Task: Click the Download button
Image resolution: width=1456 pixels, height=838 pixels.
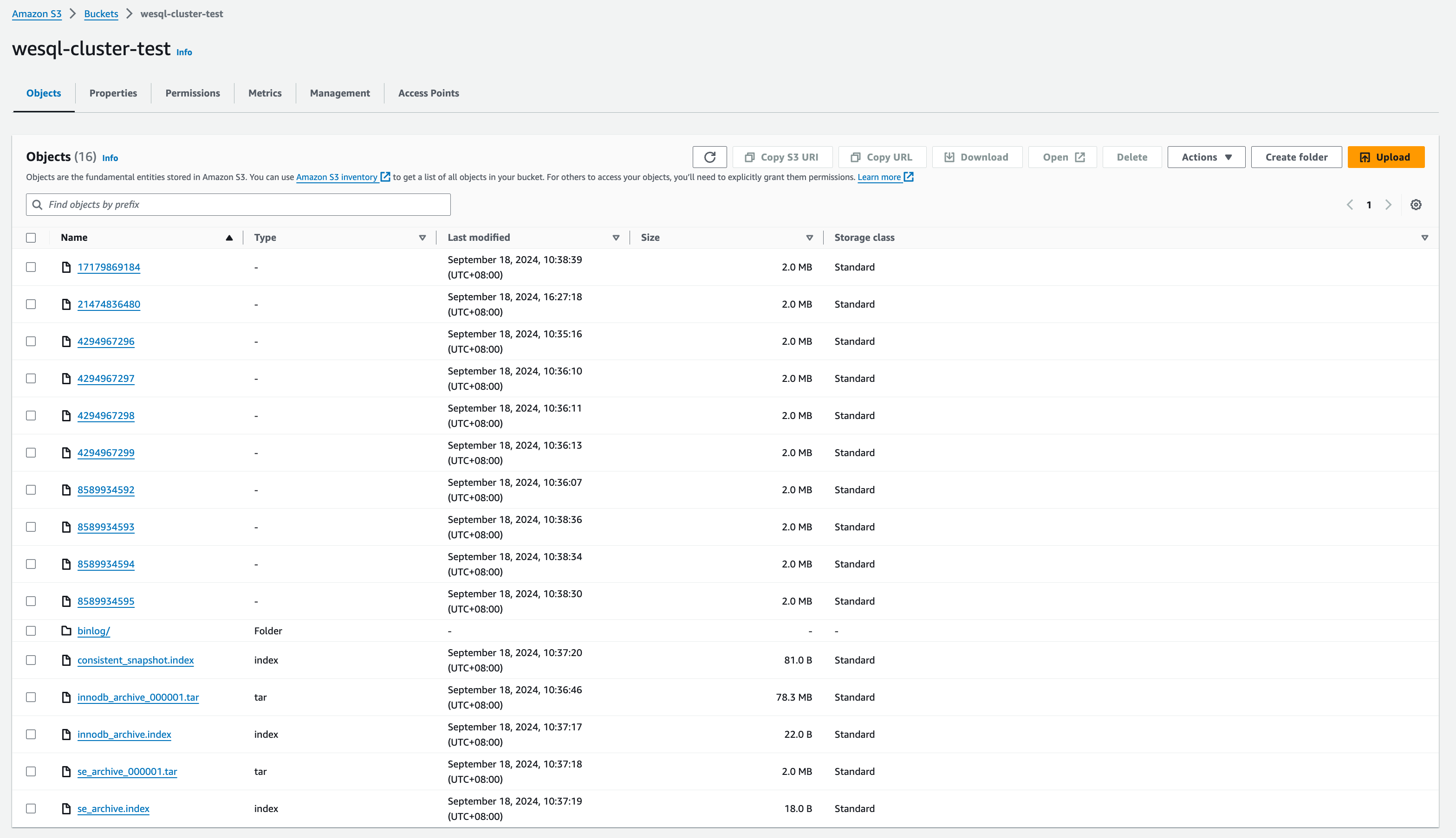Action: pos(977,157)
